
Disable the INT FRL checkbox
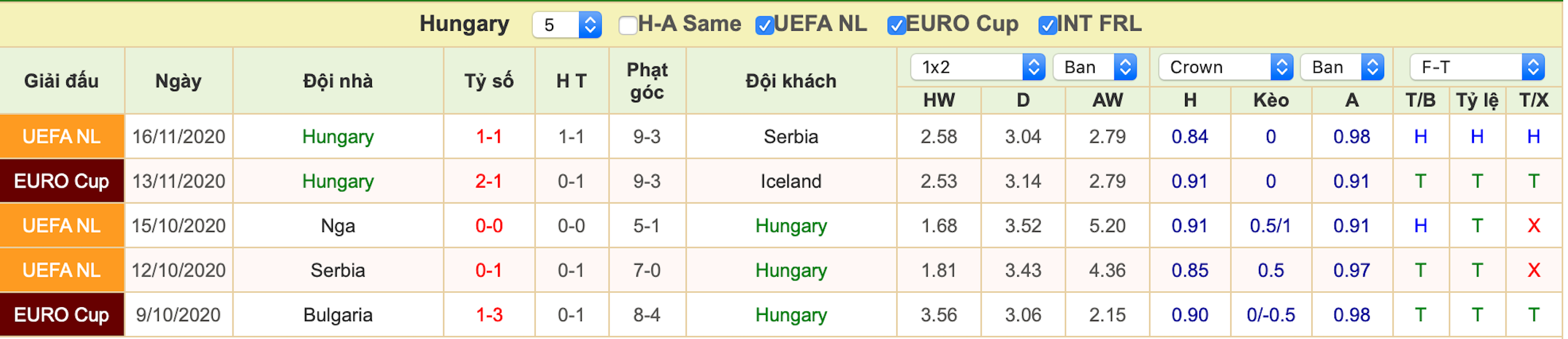[1047, 25]
